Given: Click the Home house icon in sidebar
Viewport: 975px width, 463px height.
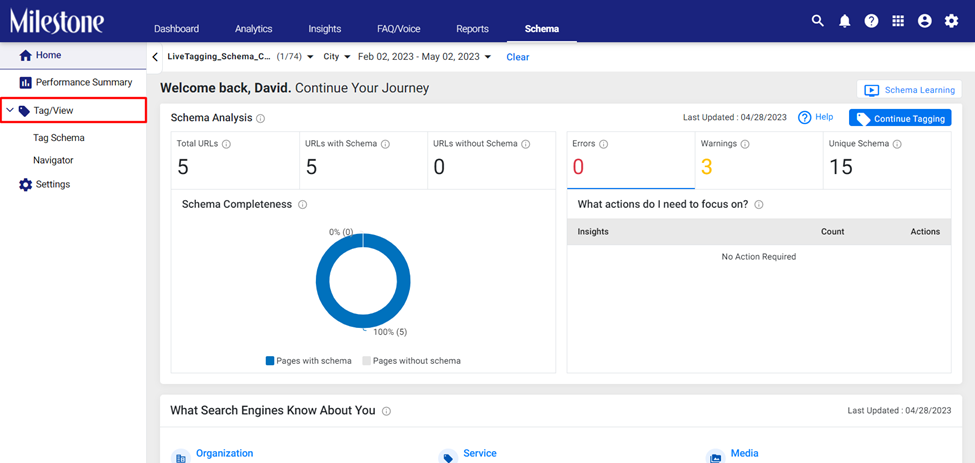Looking at the screenshot, I should point(25,55).
